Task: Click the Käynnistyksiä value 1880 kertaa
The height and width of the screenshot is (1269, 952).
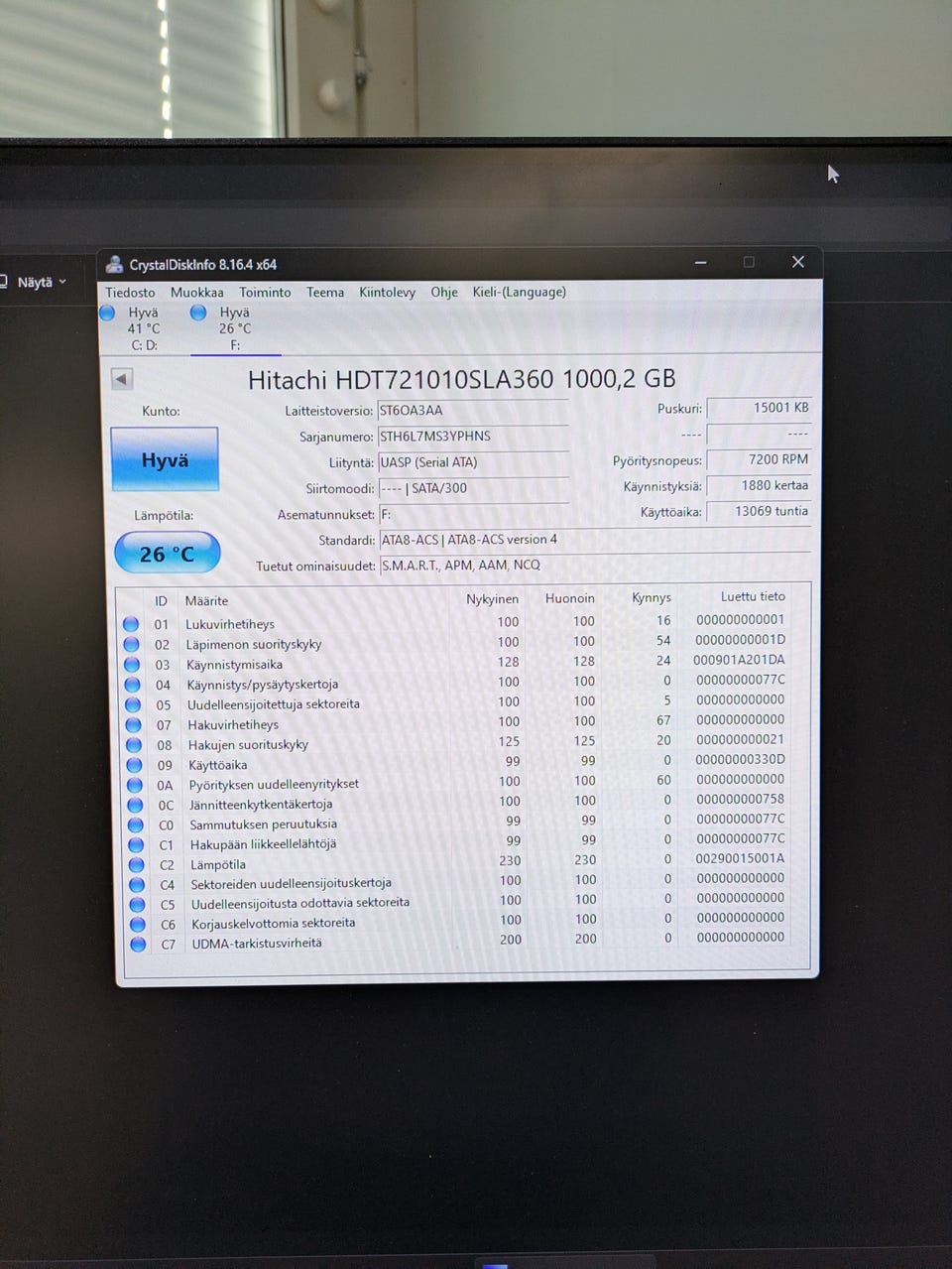Action: [x=759, y=485]
